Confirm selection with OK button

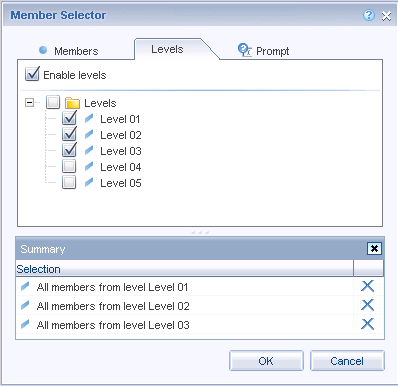[266, 360]
